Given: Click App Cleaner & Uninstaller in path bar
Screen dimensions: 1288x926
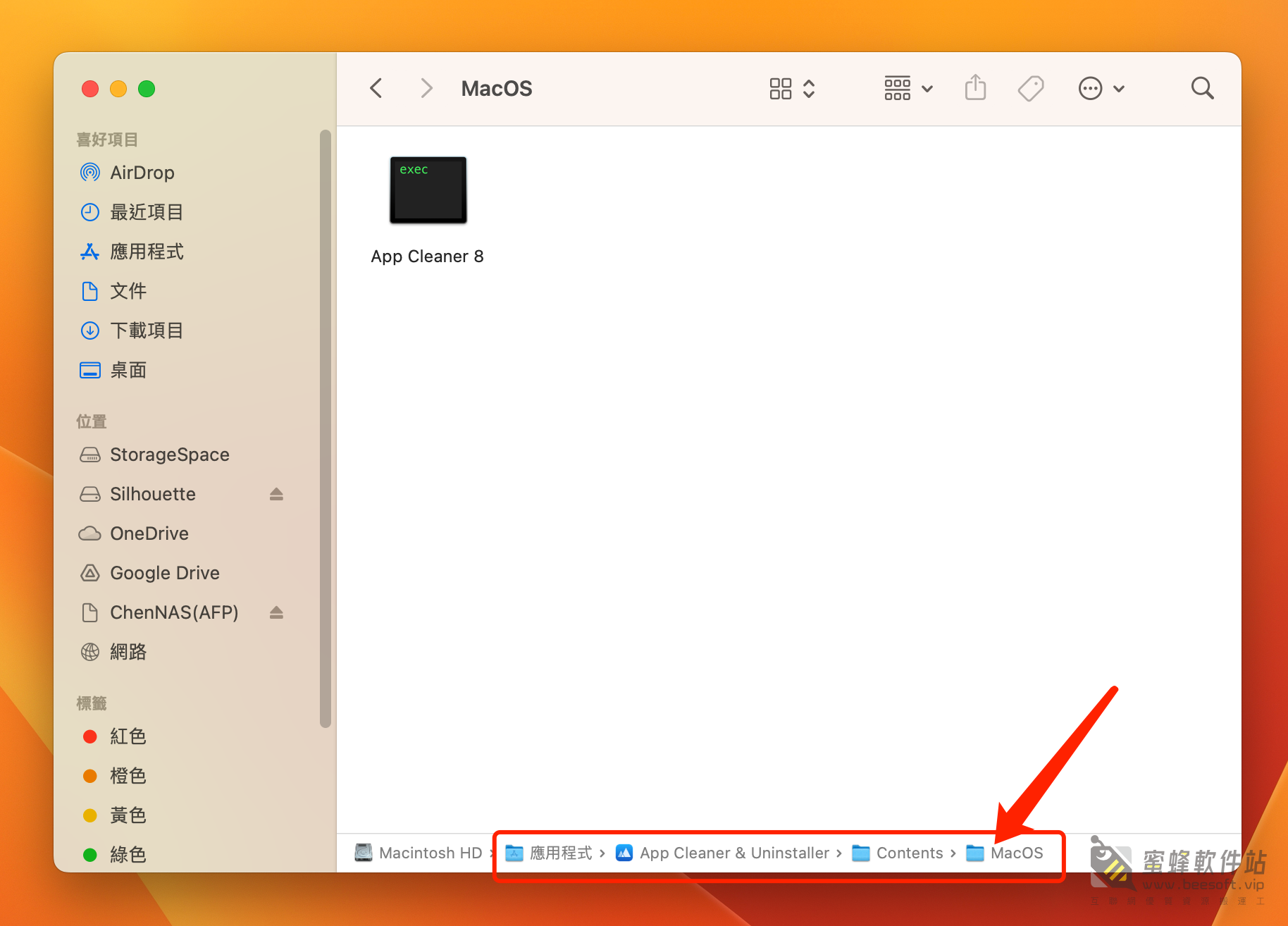Looking at the screenshot, I should click(x=734, y=853).
